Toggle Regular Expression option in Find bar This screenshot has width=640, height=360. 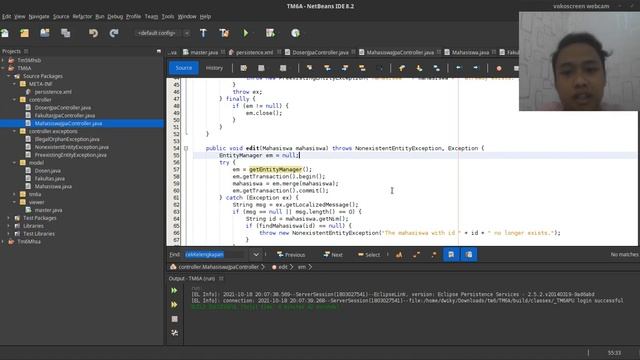(434, 255)
